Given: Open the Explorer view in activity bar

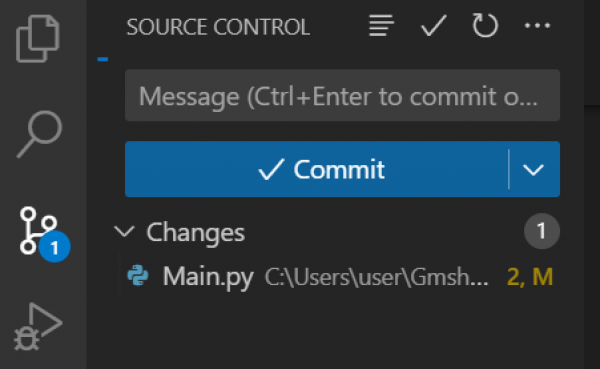Looking at the screenshot, I should coord(38,38).
